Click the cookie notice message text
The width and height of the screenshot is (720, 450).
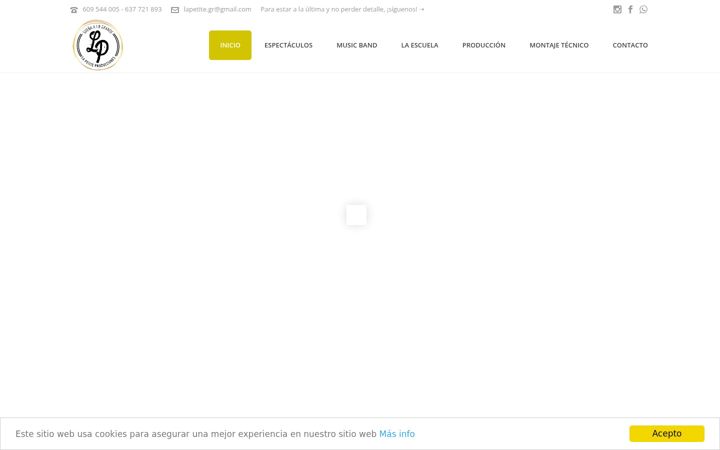click(x=196, y=434)
